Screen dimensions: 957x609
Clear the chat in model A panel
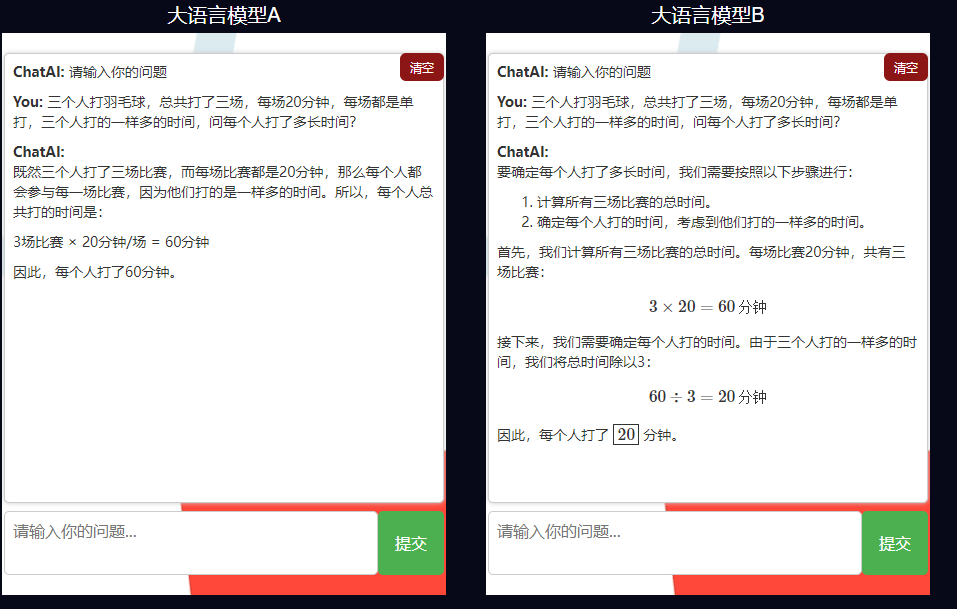[x=422, y=67]
